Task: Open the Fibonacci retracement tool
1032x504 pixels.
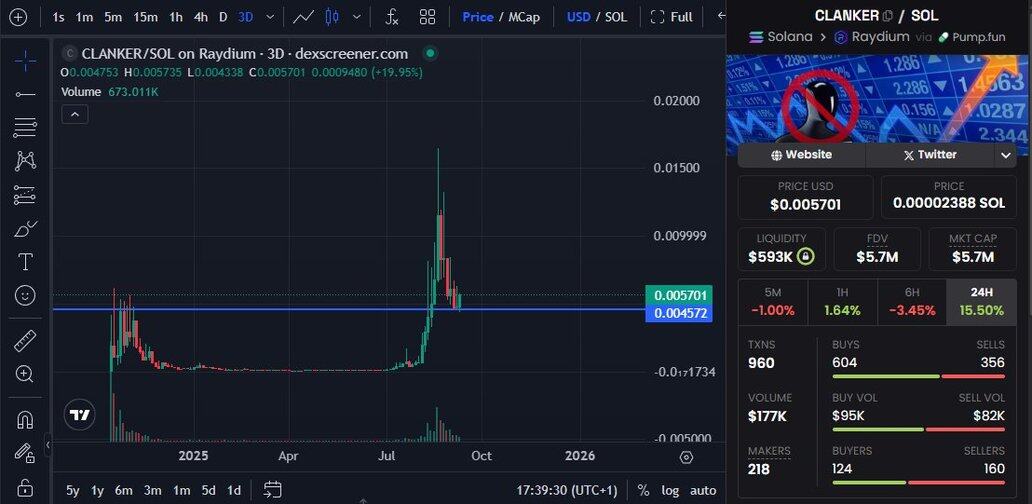Action: (25, 127)
